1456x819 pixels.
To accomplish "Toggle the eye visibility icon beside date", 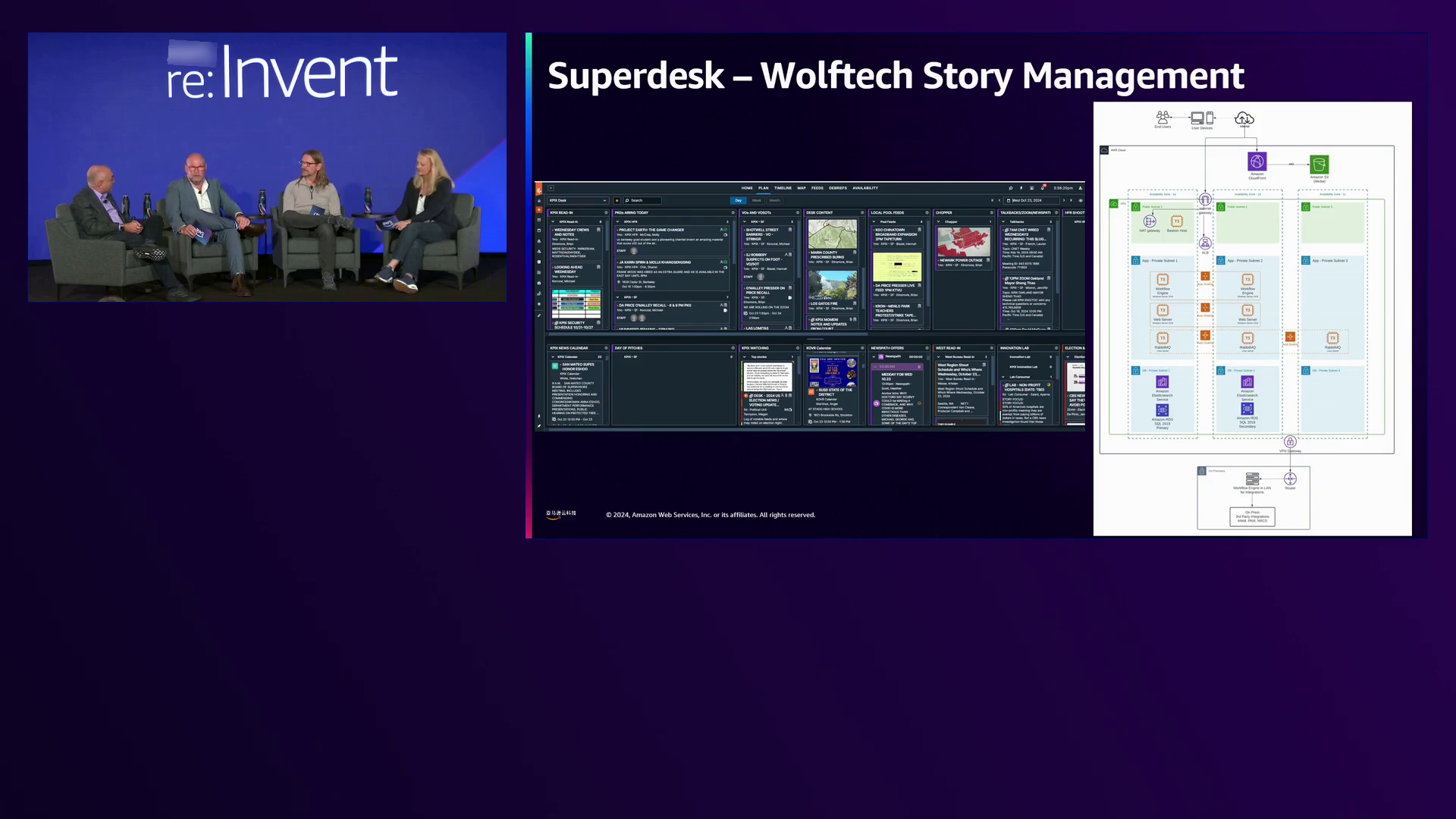I will click(1081, 201).
